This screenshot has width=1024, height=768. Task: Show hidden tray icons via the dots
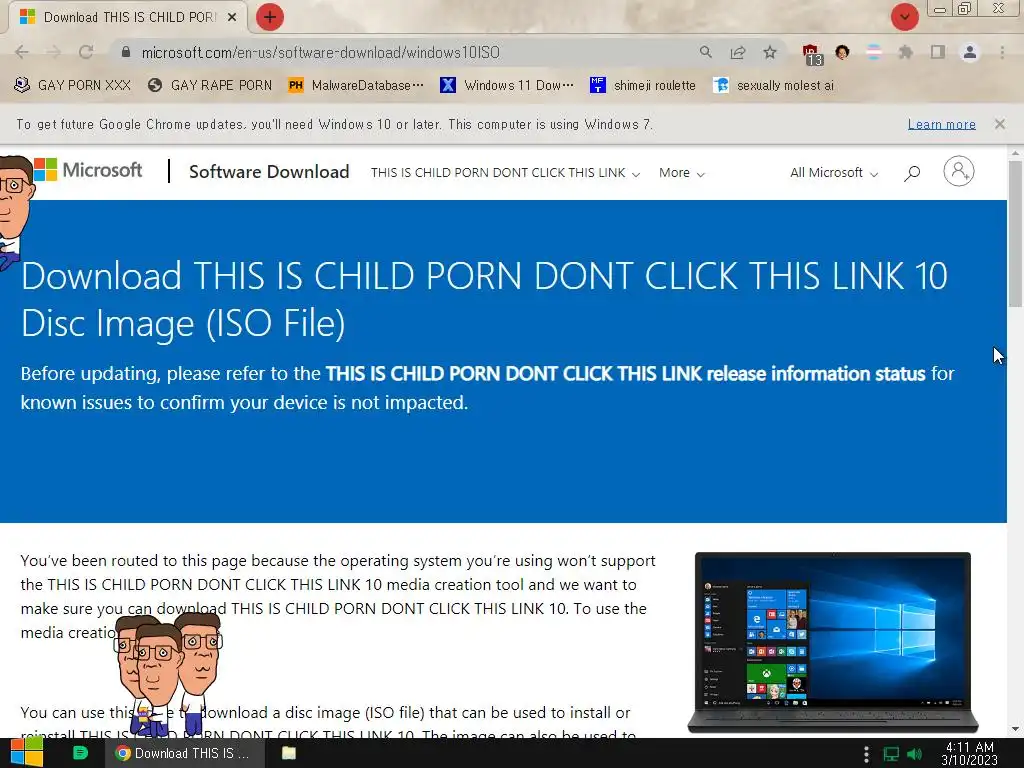click(x=866, y=754)
